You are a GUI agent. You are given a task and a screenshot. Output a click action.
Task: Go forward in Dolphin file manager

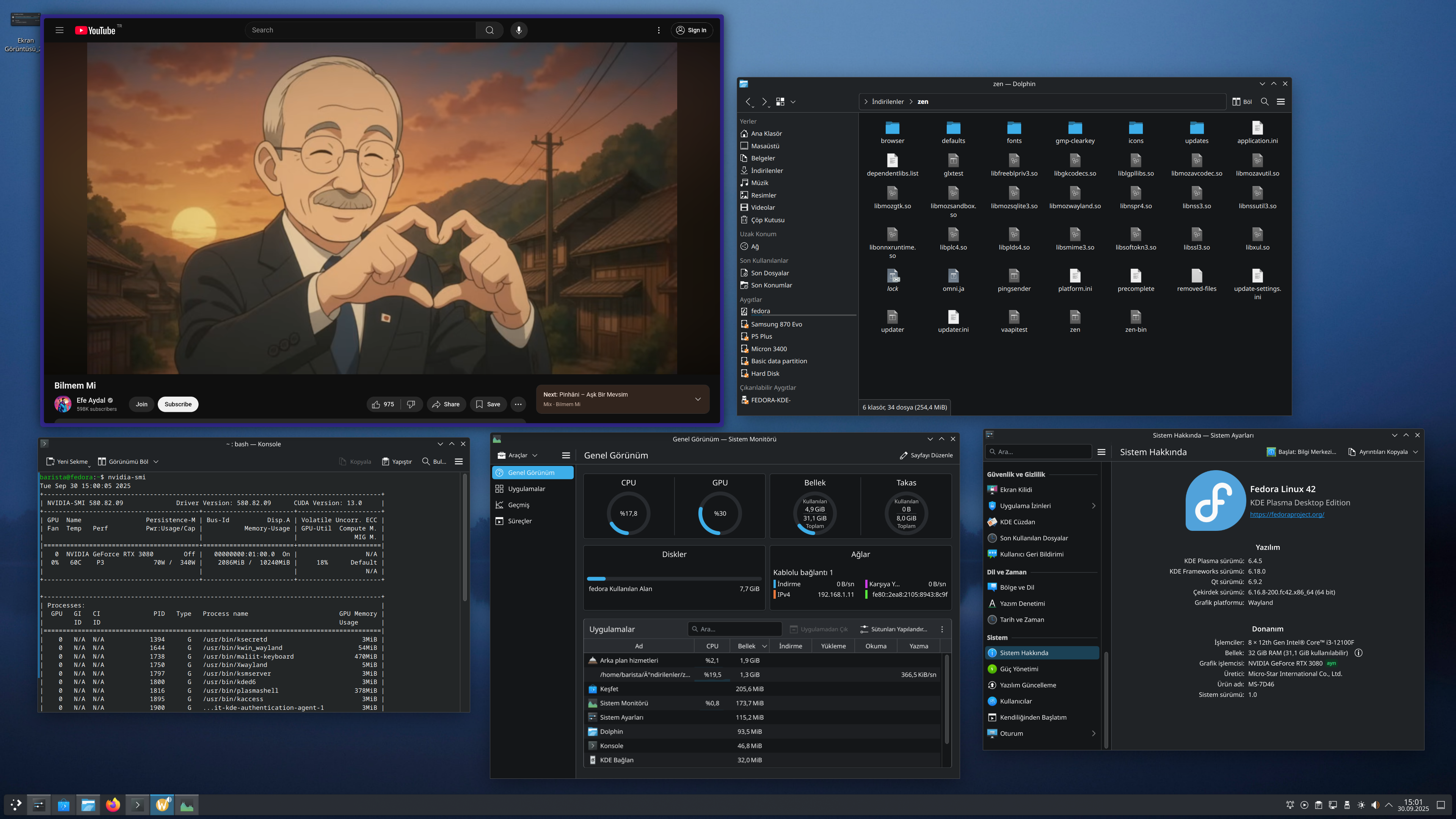[764, 102]
